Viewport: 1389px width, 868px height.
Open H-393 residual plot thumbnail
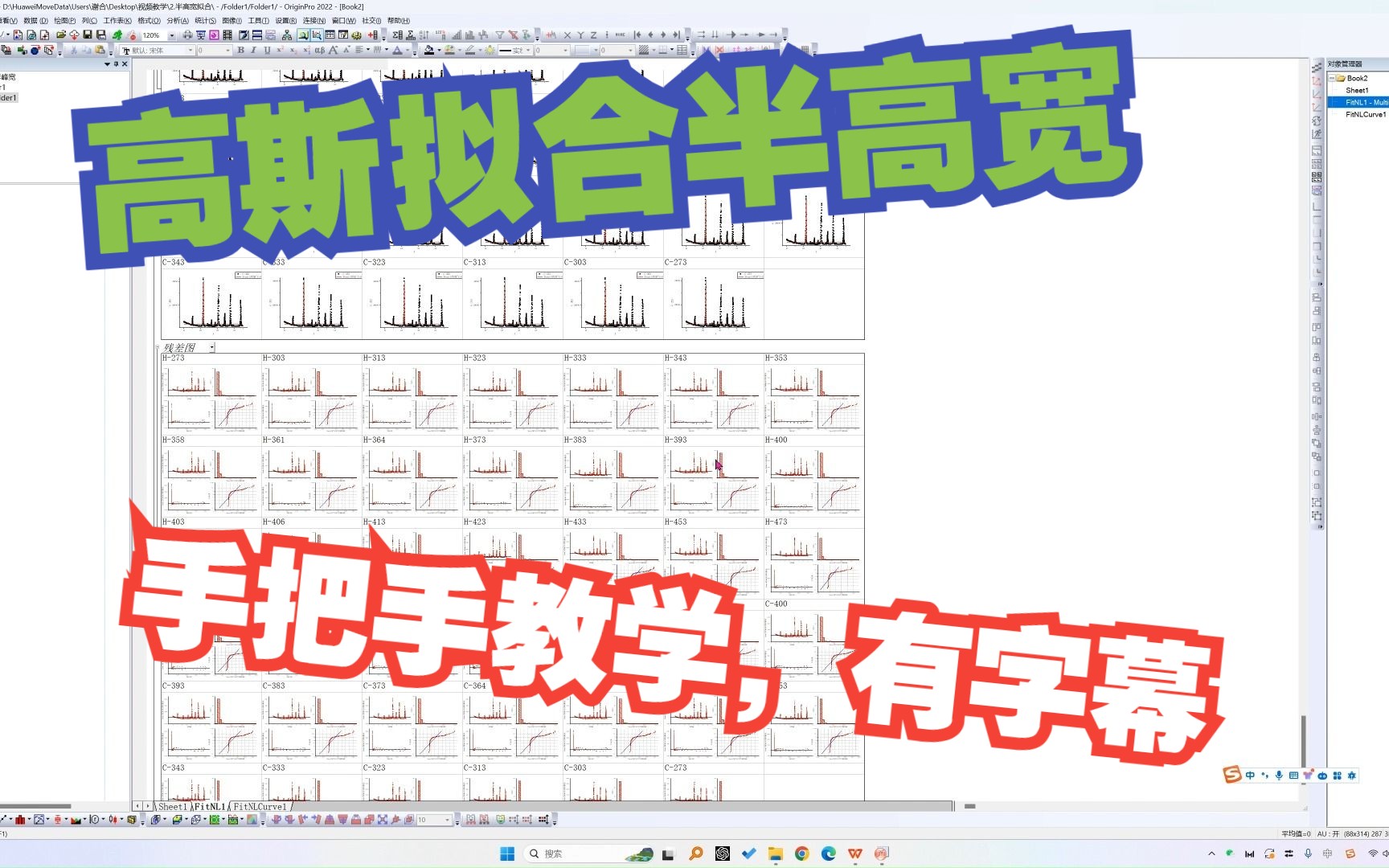click(713, 481)
